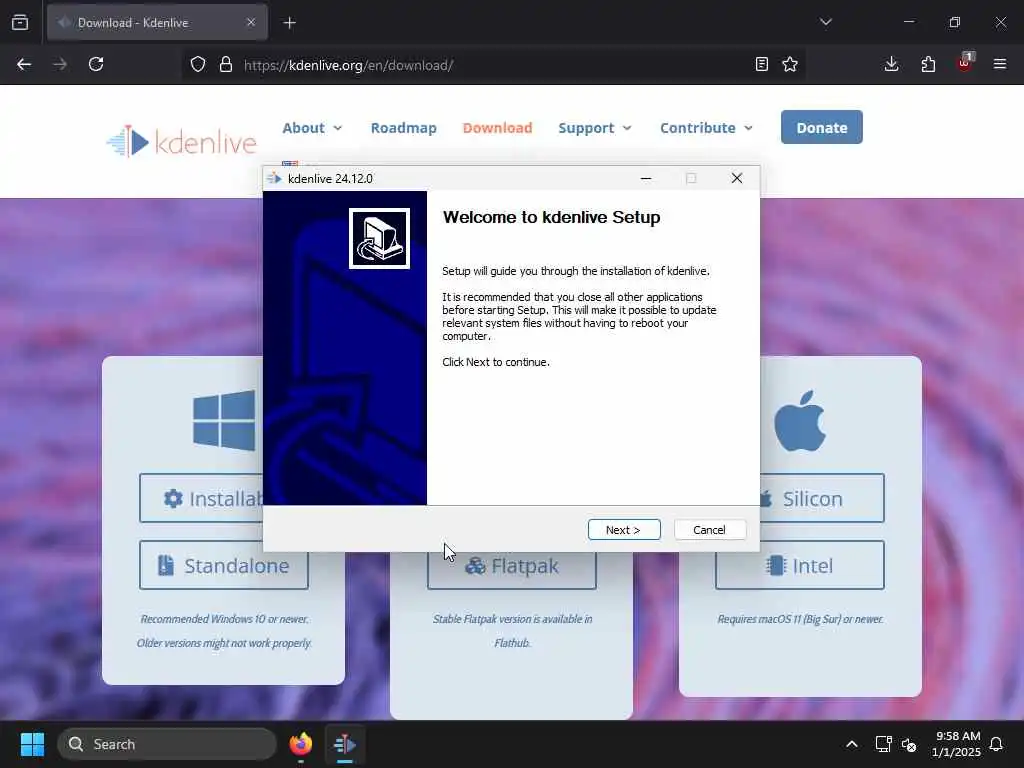Click the Windows logo on download card
The height and width of the screenshot is (768, 1024).
(x=224, y=421)
